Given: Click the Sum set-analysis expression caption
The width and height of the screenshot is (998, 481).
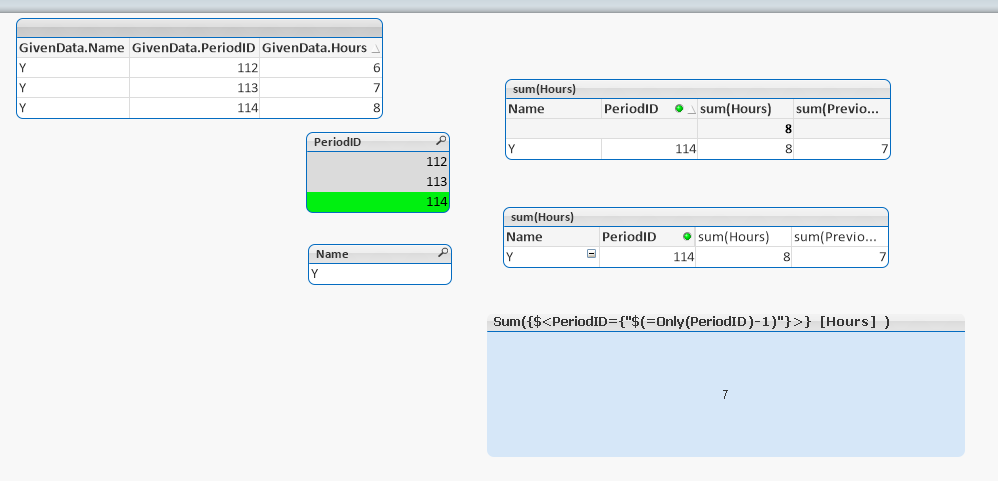Looking at the screenshot, I should [691, 322].
